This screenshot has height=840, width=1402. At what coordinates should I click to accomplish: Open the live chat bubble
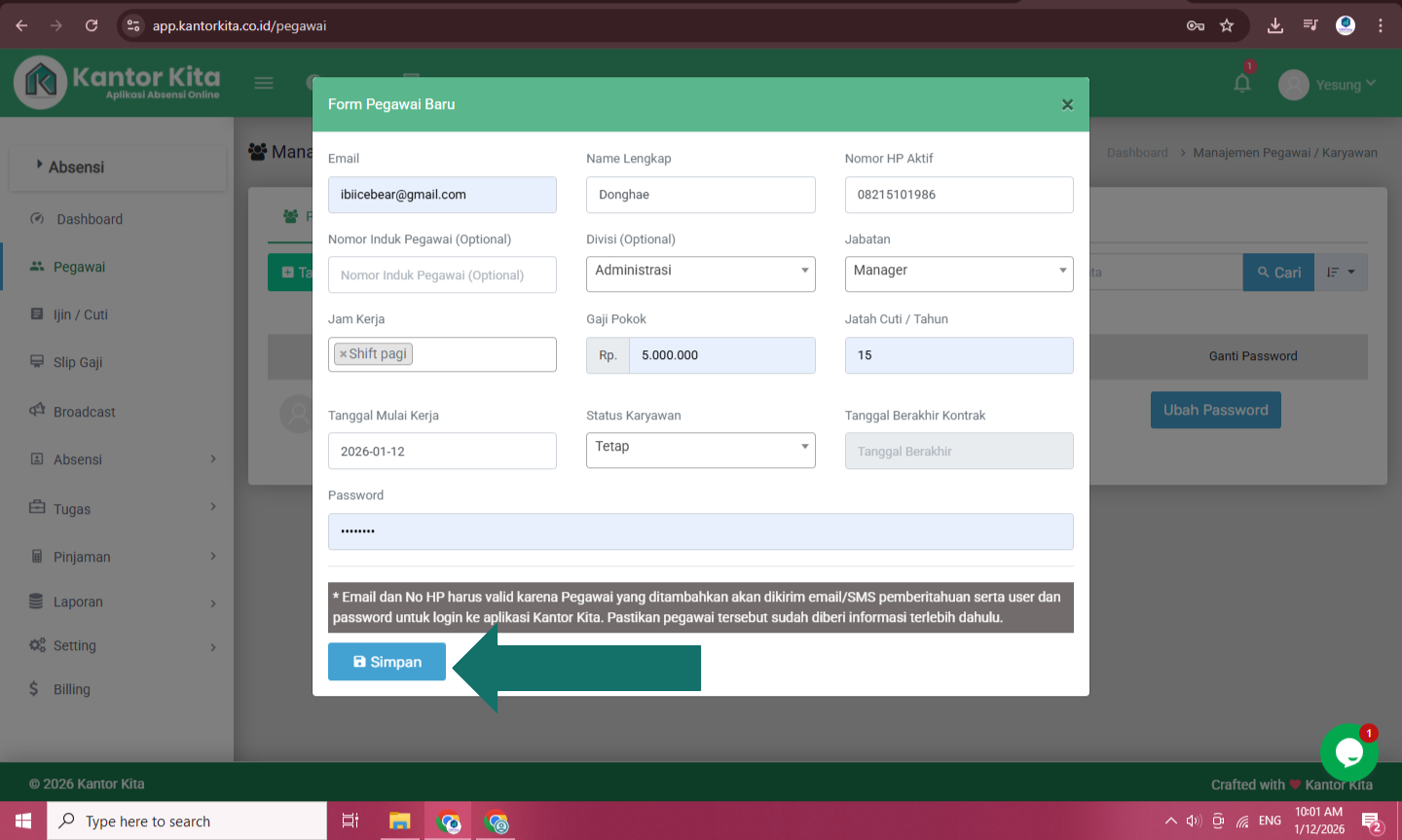pyautogui.click(x=1348, y=751)
